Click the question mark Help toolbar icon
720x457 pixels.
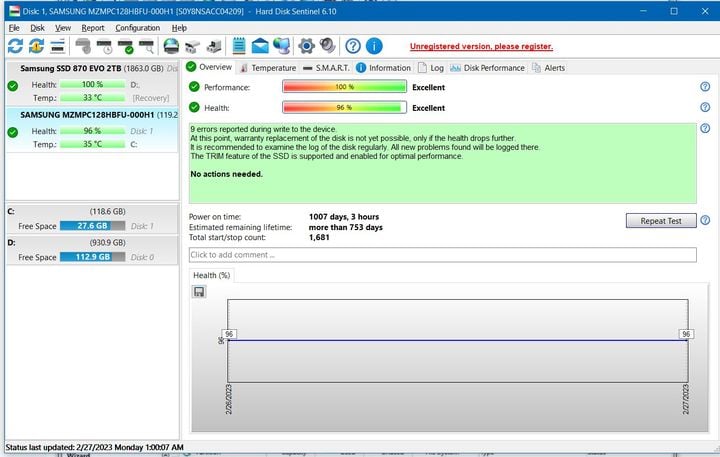tap(353, 46)
